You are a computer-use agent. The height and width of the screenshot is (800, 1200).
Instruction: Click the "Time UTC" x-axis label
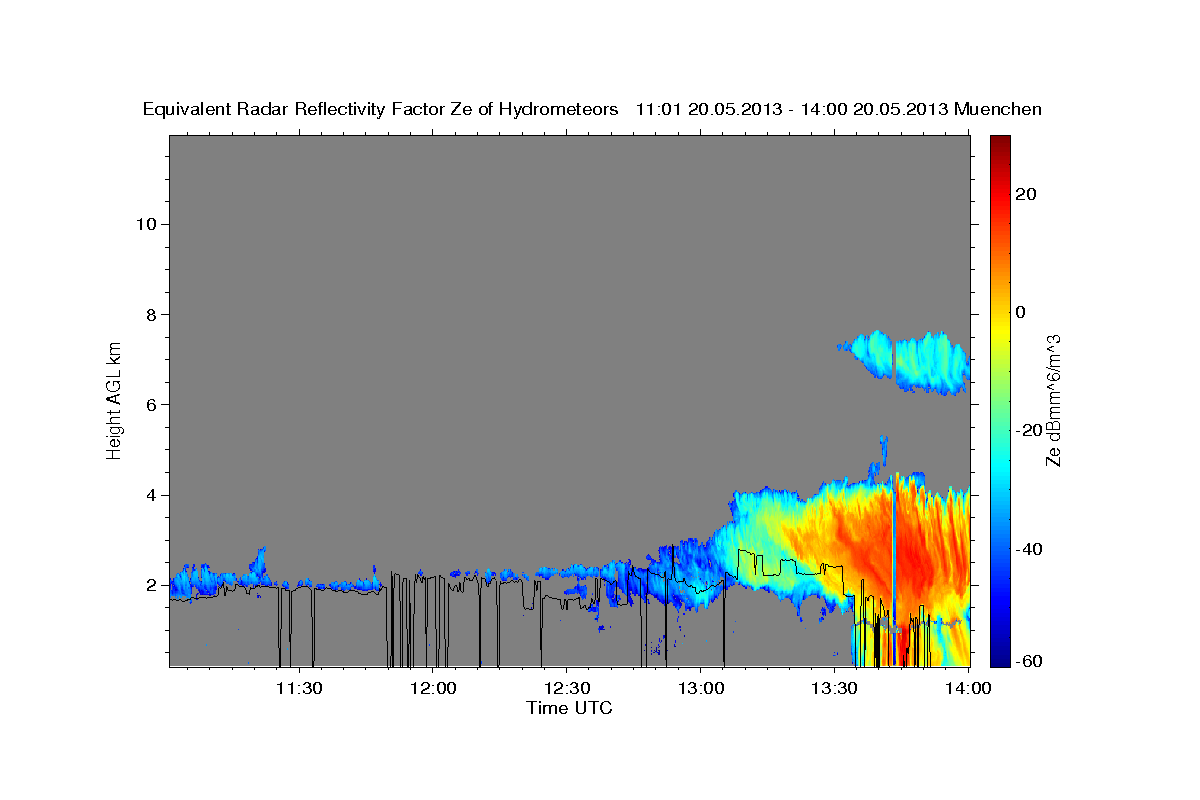coord(569,708)
